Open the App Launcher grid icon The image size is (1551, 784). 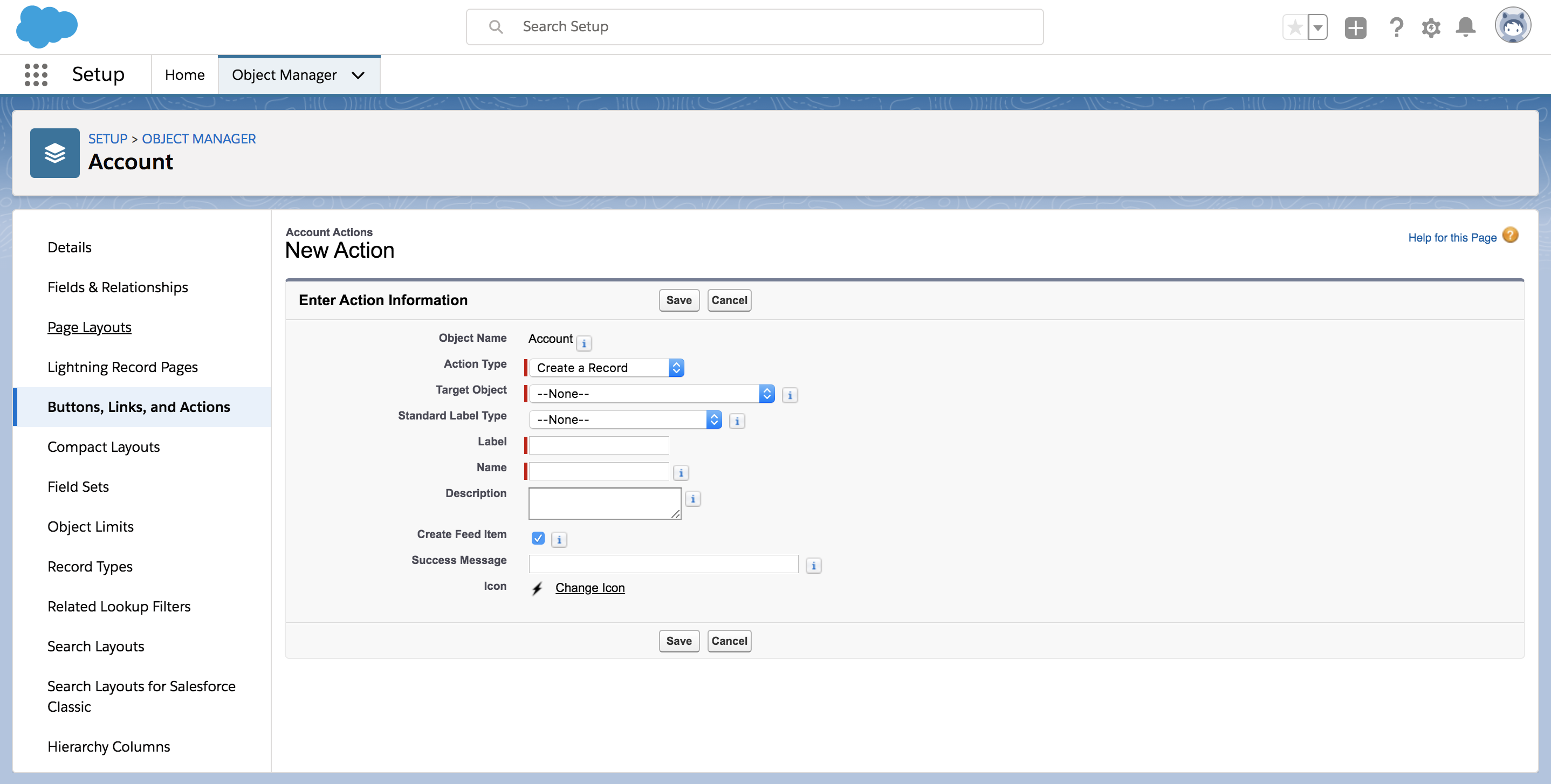(x=36, y=74)
